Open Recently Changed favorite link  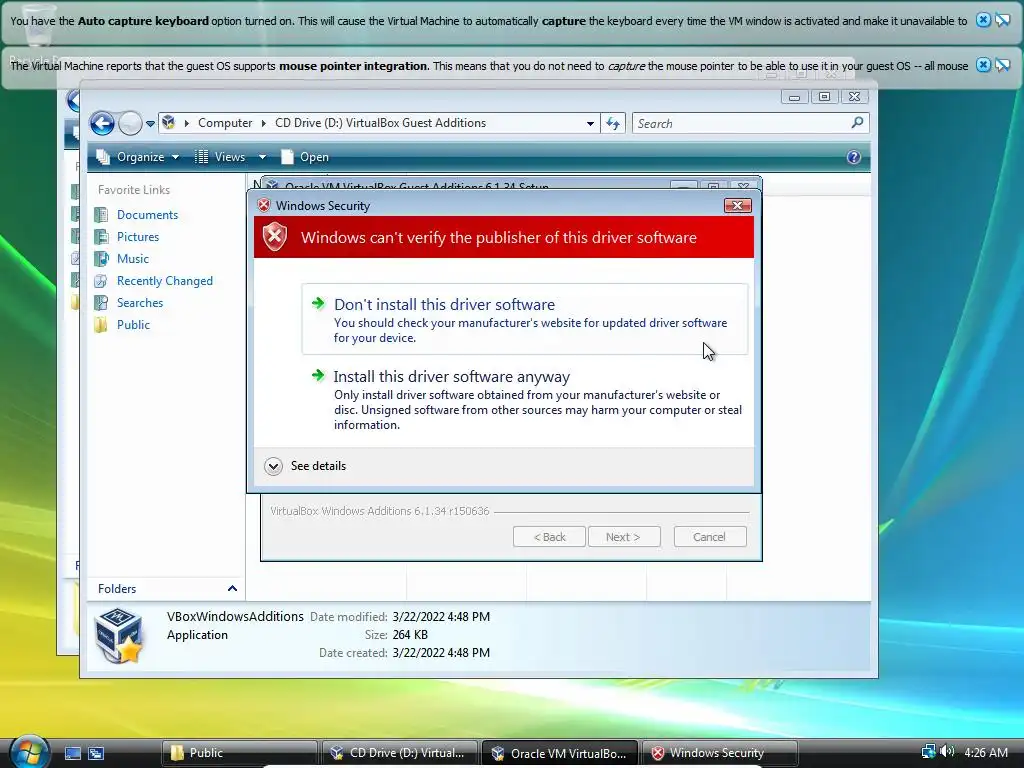[165, 281]
